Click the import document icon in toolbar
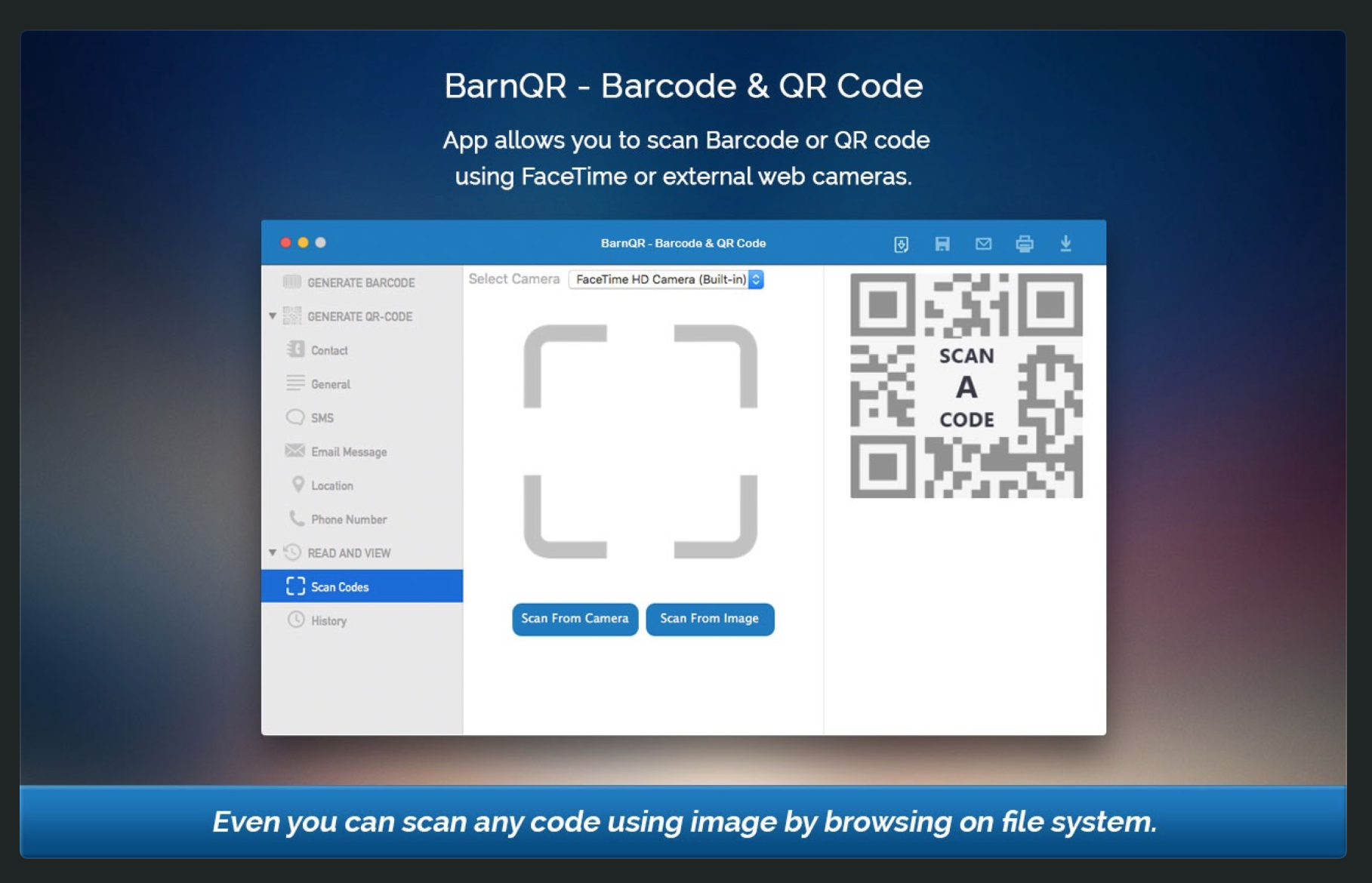Viewport: 1372px width, 883px height. [x=901, y=244]
